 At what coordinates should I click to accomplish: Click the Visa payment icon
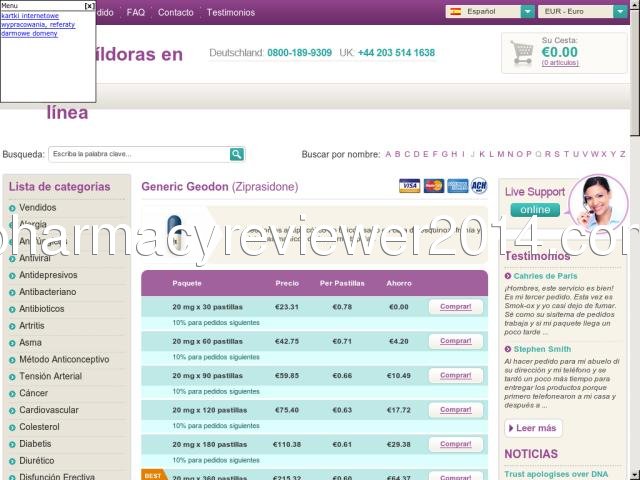click(409, 186)
